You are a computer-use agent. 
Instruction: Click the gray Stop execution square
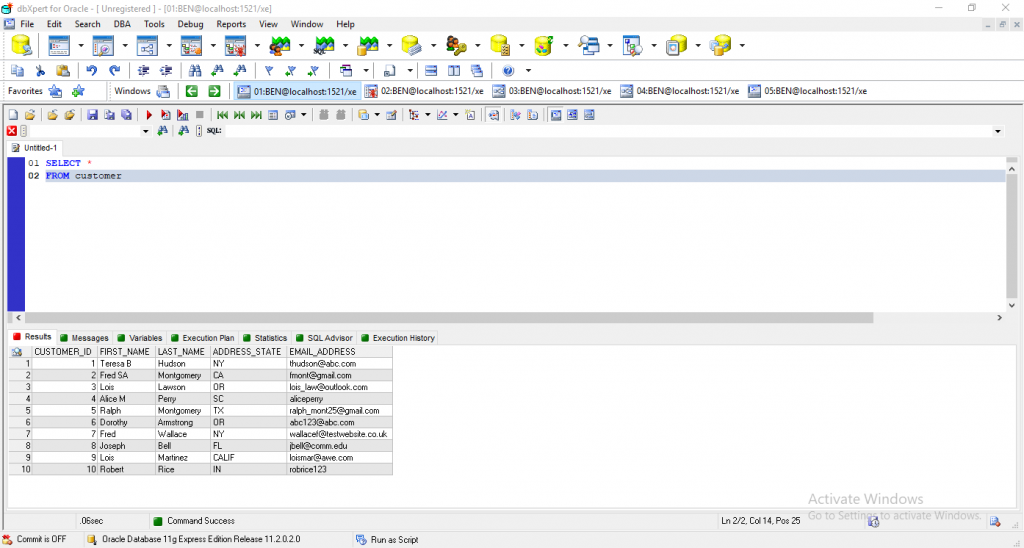pos(200,115)
